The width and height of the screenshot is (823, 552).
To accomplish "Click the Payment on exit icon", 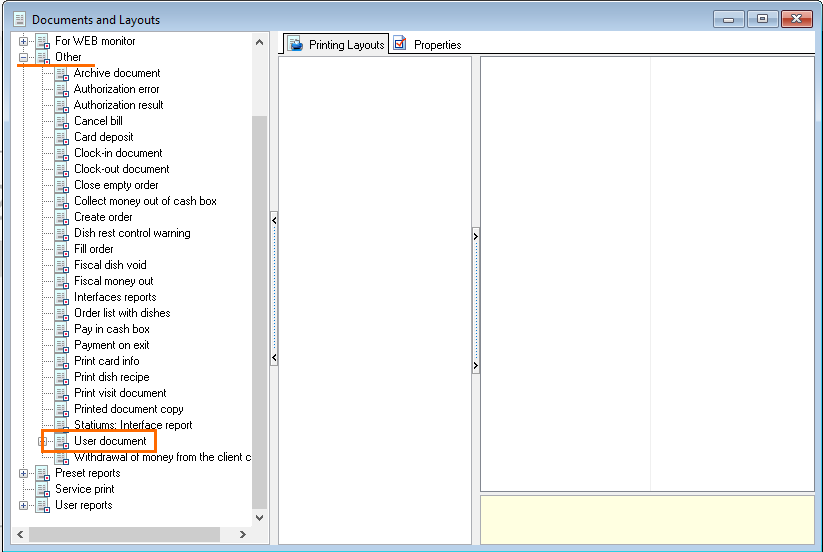I will 62,346.
